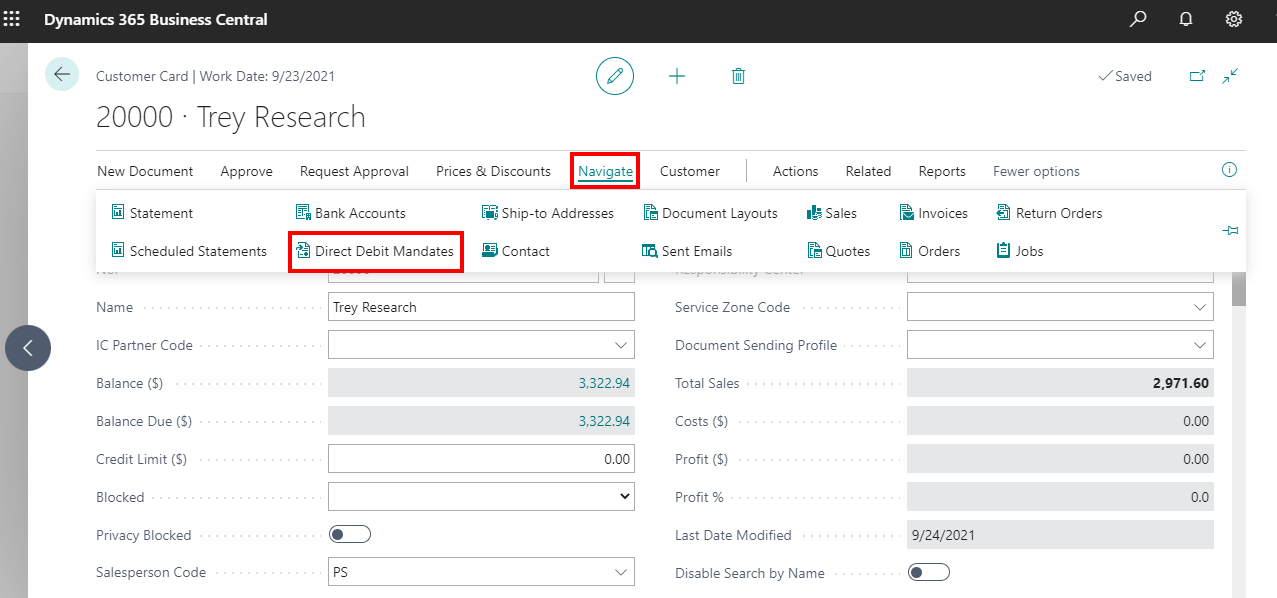Image resolution: width=1277 pixels, height=598 pixels.
Task: Click Fewer options
Action: click(1036, 171)
